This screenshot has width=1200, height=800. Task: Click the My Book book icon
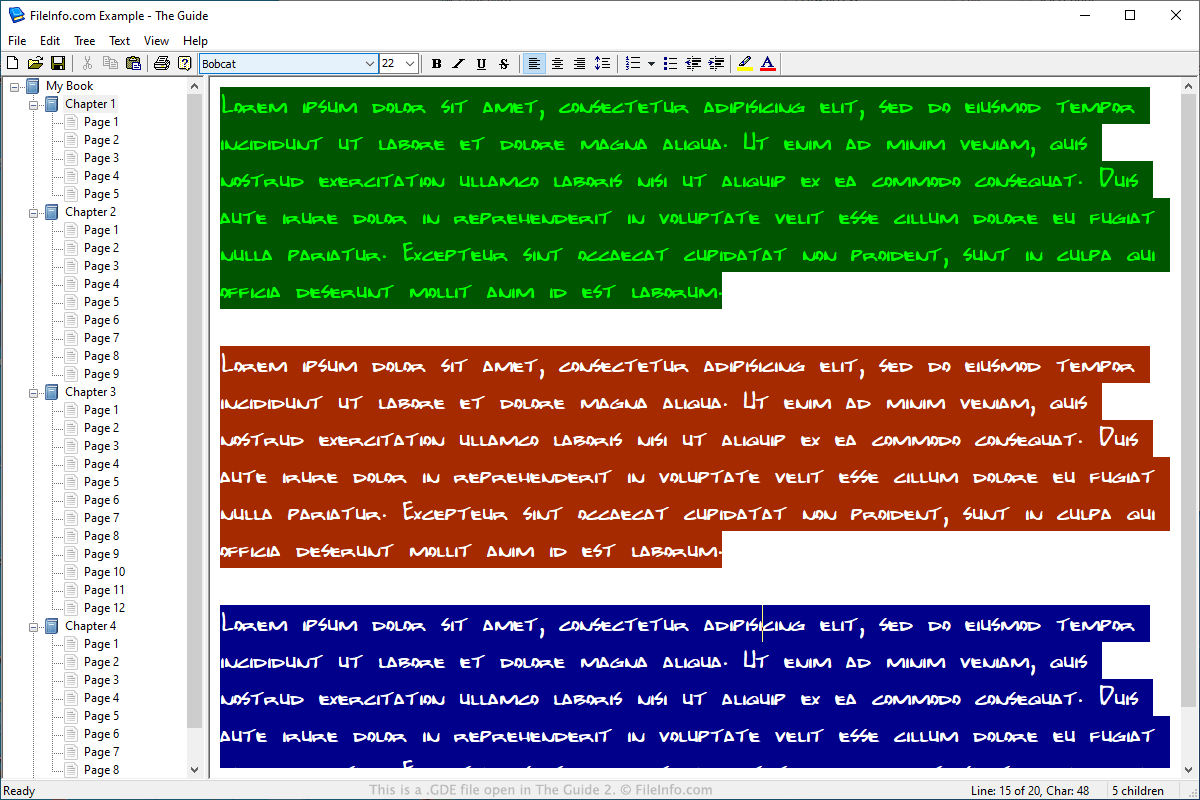pyautogui.click(x=33, y=86)
